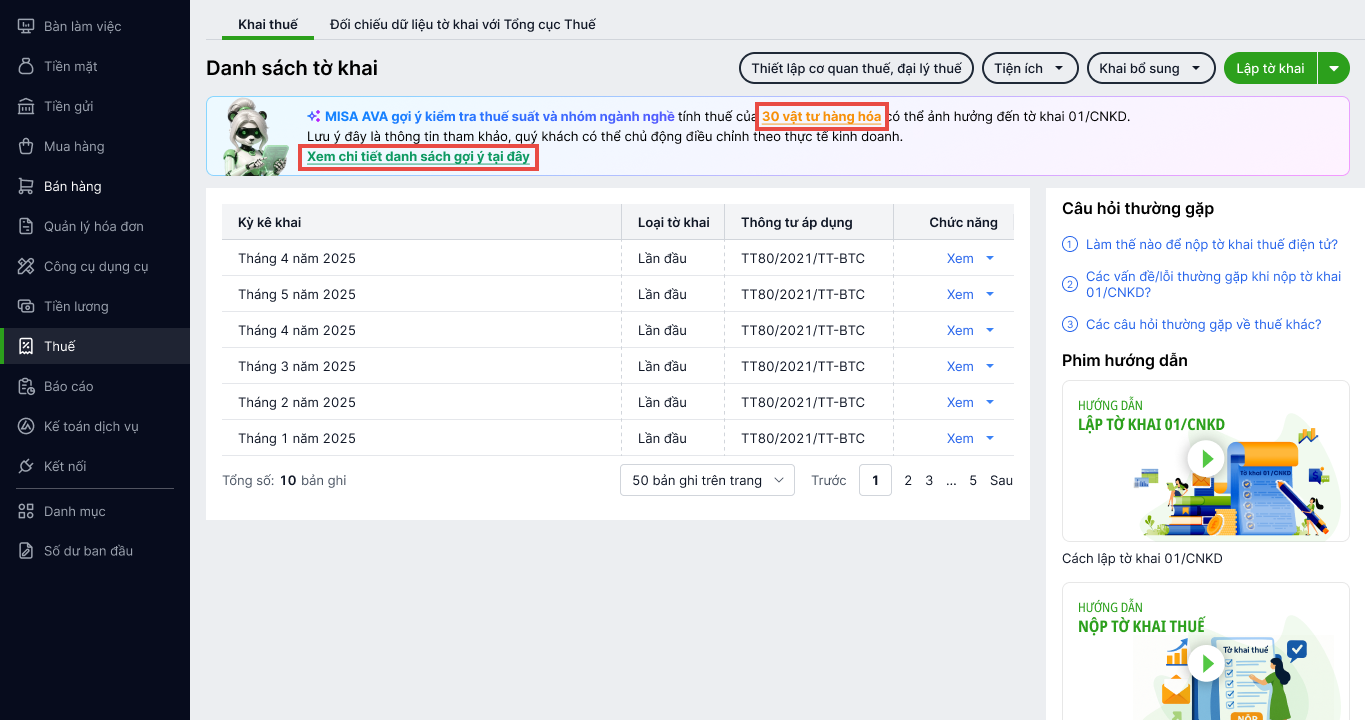Expand actions arrow for Tháng 5 năm 2025
The width and height of the screenshot is (1365, 720).
pyautogui.click(x=990, y=294)
